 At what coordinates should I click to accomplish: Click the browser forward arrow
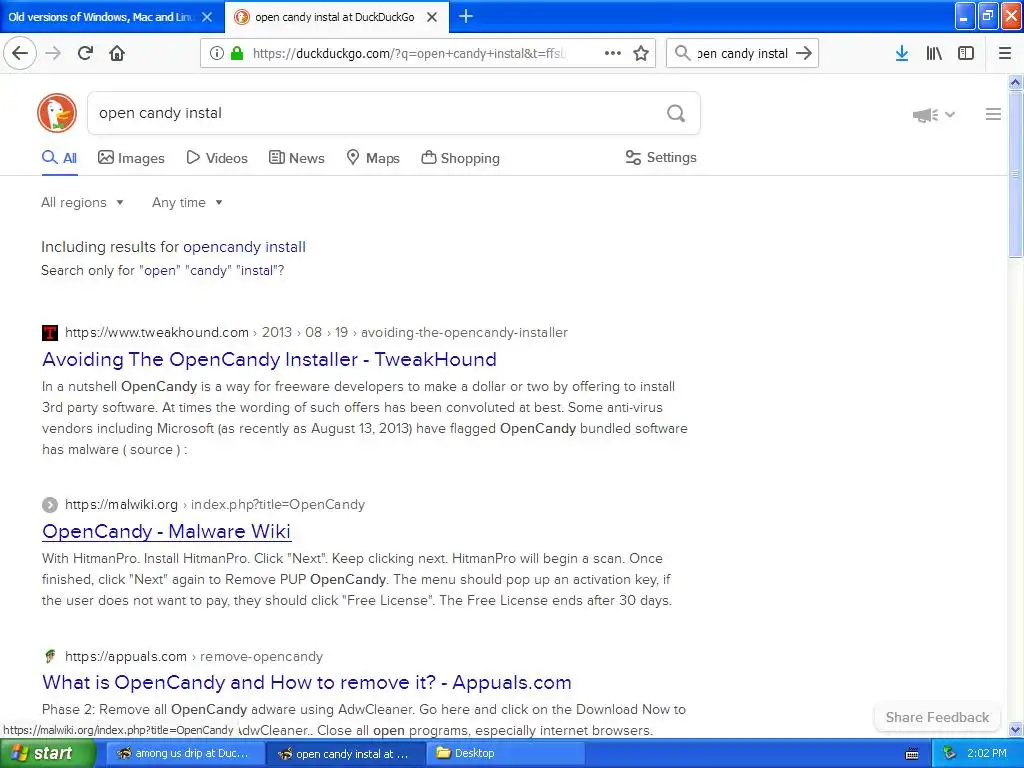pos(53,53)
